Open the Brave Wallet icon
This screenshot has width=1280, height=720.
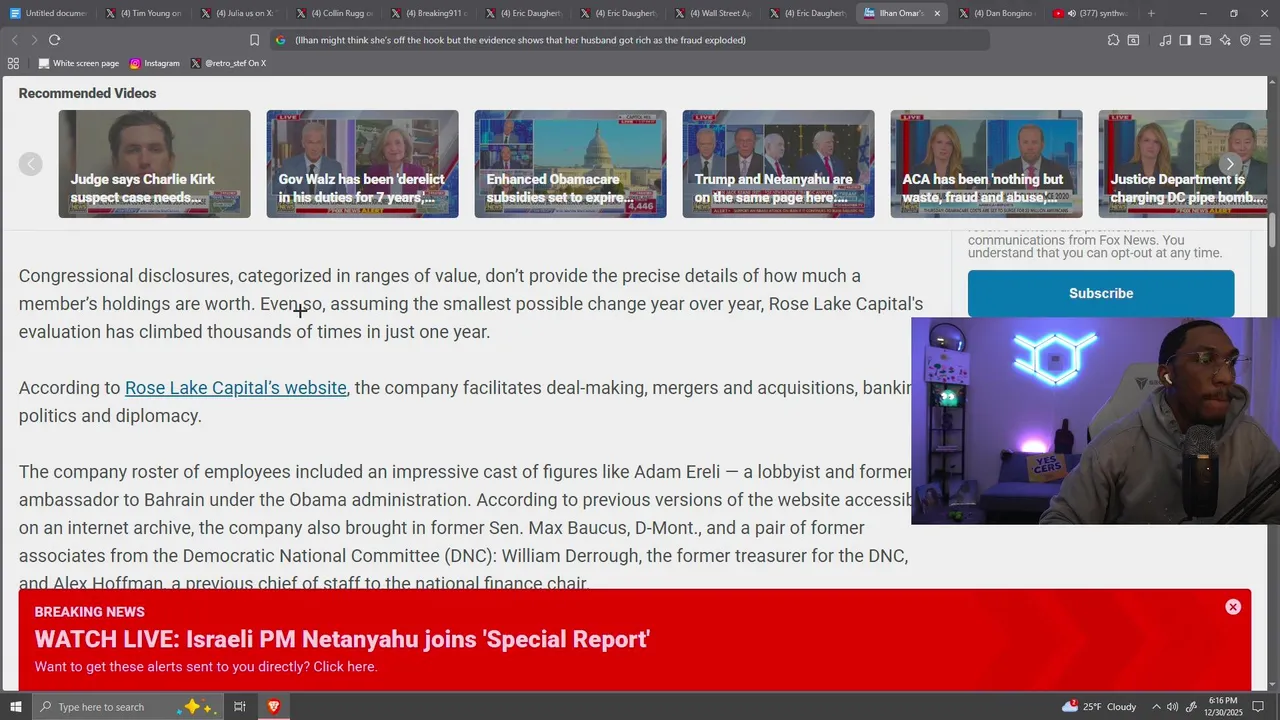point(1205,40)
